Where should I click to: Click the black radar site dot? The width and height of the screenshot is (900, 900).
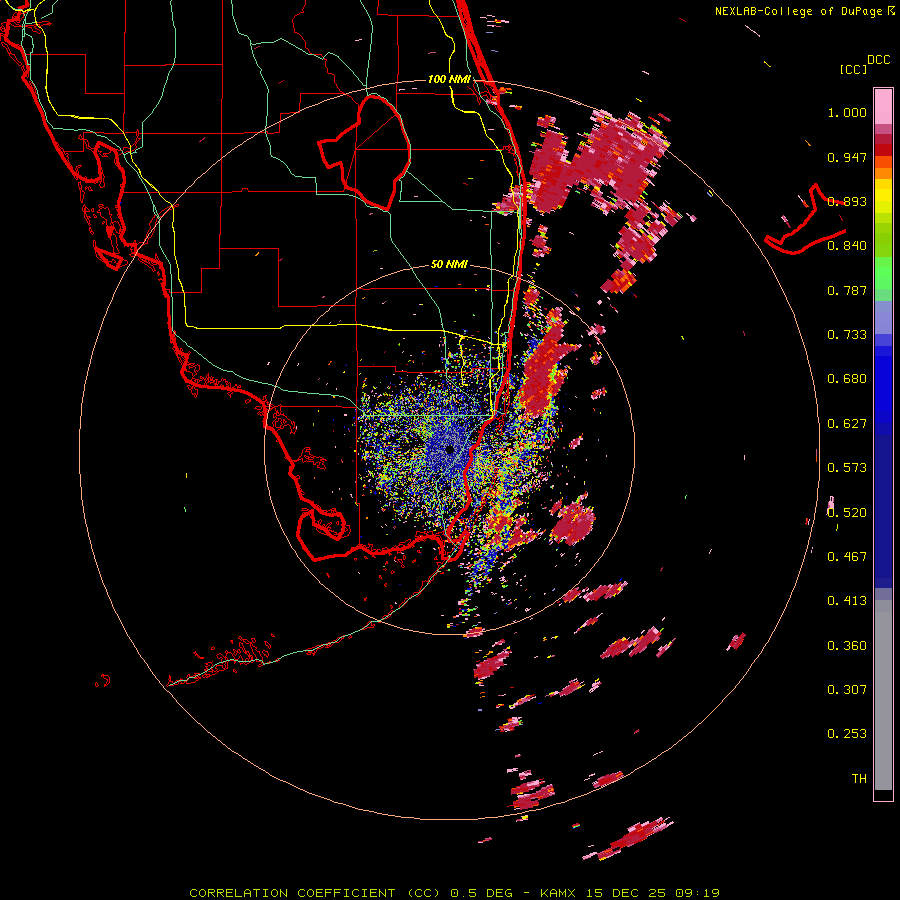click(x=449, y=449)
